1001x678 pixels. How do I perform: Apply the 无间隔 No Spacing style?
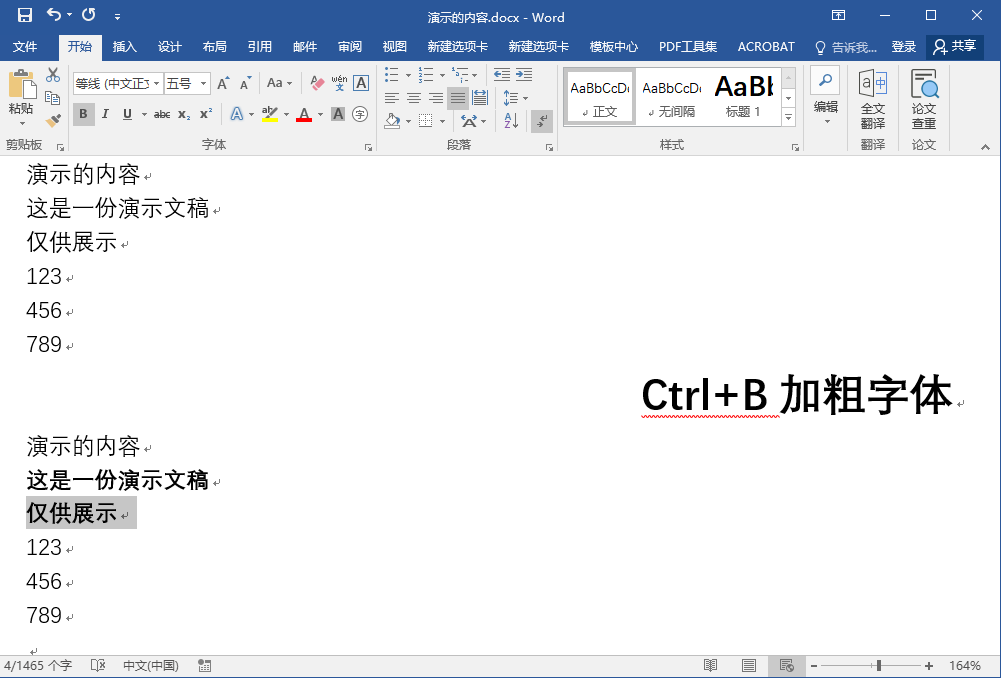[x=672, y=96]
